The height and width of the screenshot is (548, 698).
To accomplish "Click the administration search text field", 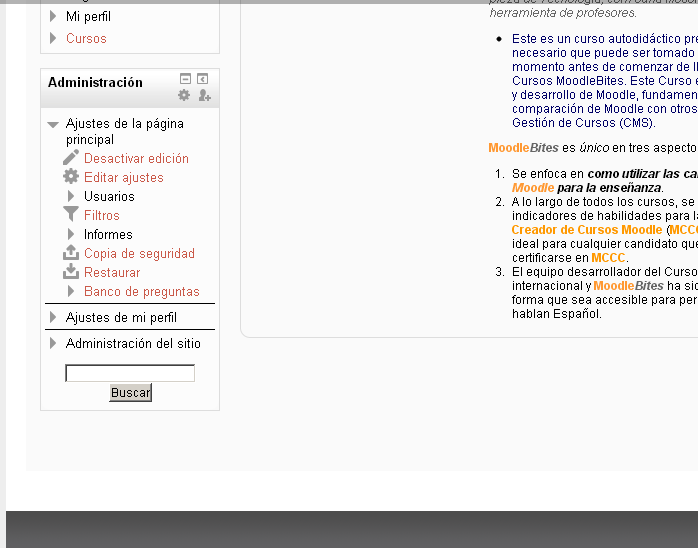I will [130, 373].
